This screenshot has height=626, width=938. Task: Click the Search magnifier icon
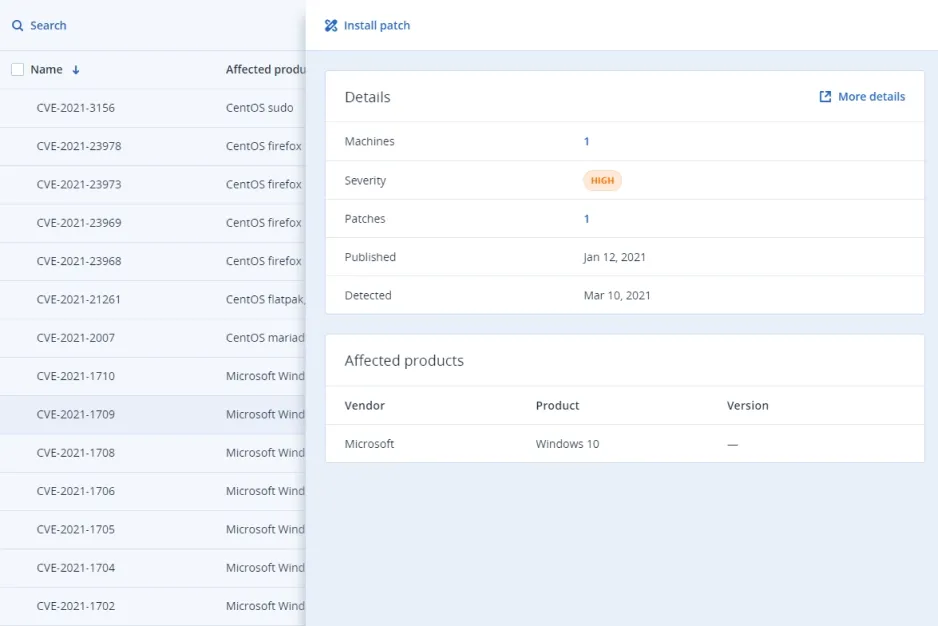click(17, 26)
